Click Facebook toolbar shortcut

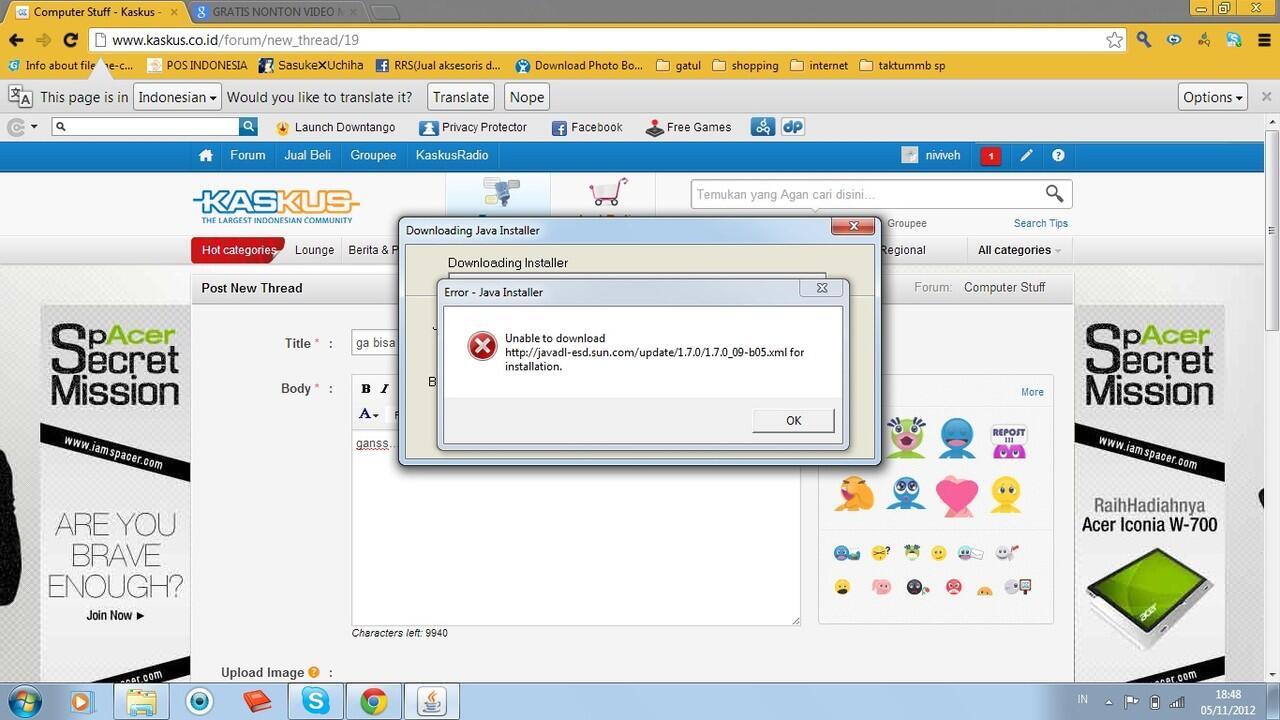(587, 127)
